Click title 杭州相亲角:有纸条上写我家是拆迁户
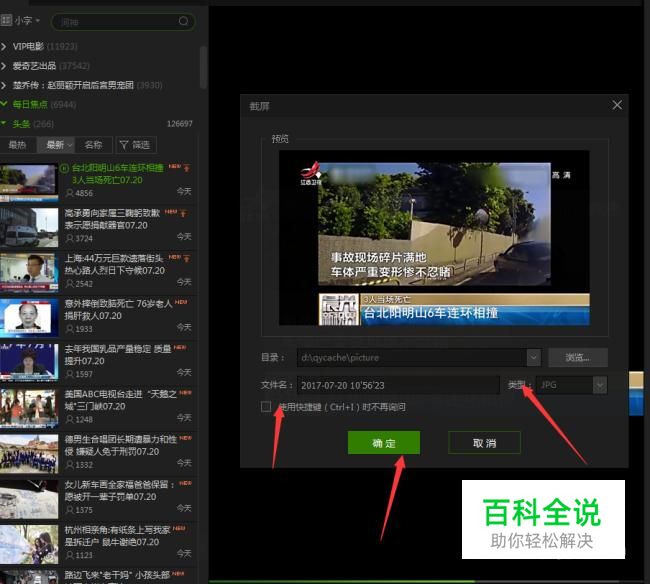The width and height of the screenshot is (650, 584). 117,536
